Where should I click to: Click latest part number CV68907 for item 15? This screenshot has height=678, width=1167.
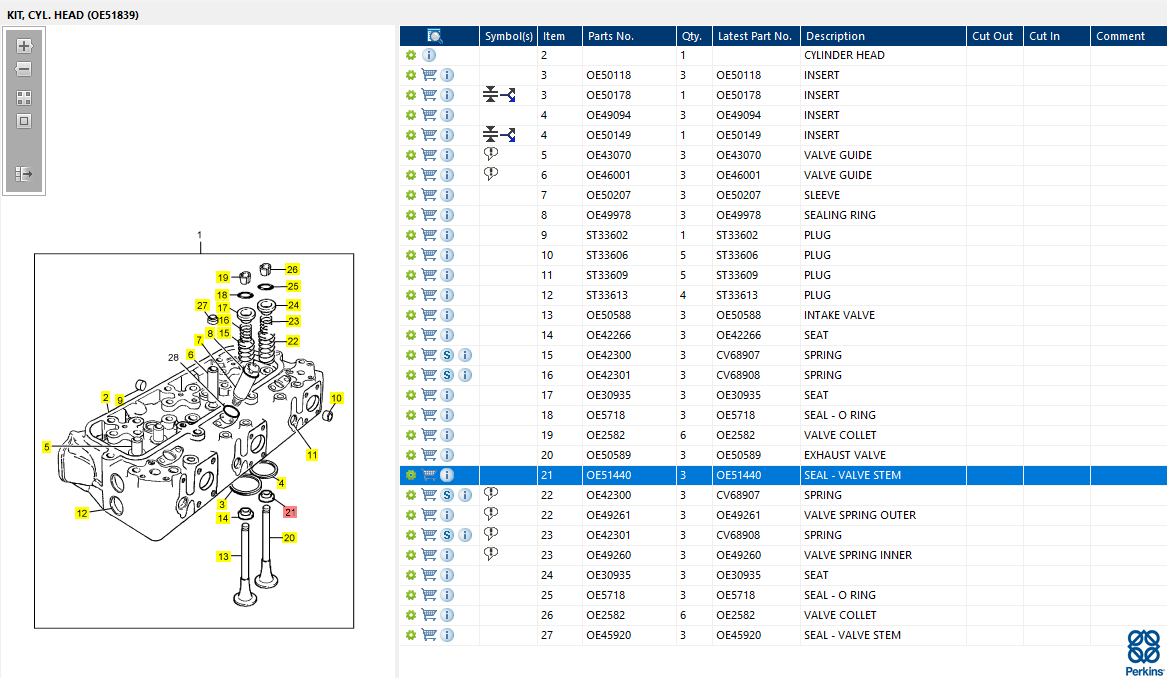738,355
